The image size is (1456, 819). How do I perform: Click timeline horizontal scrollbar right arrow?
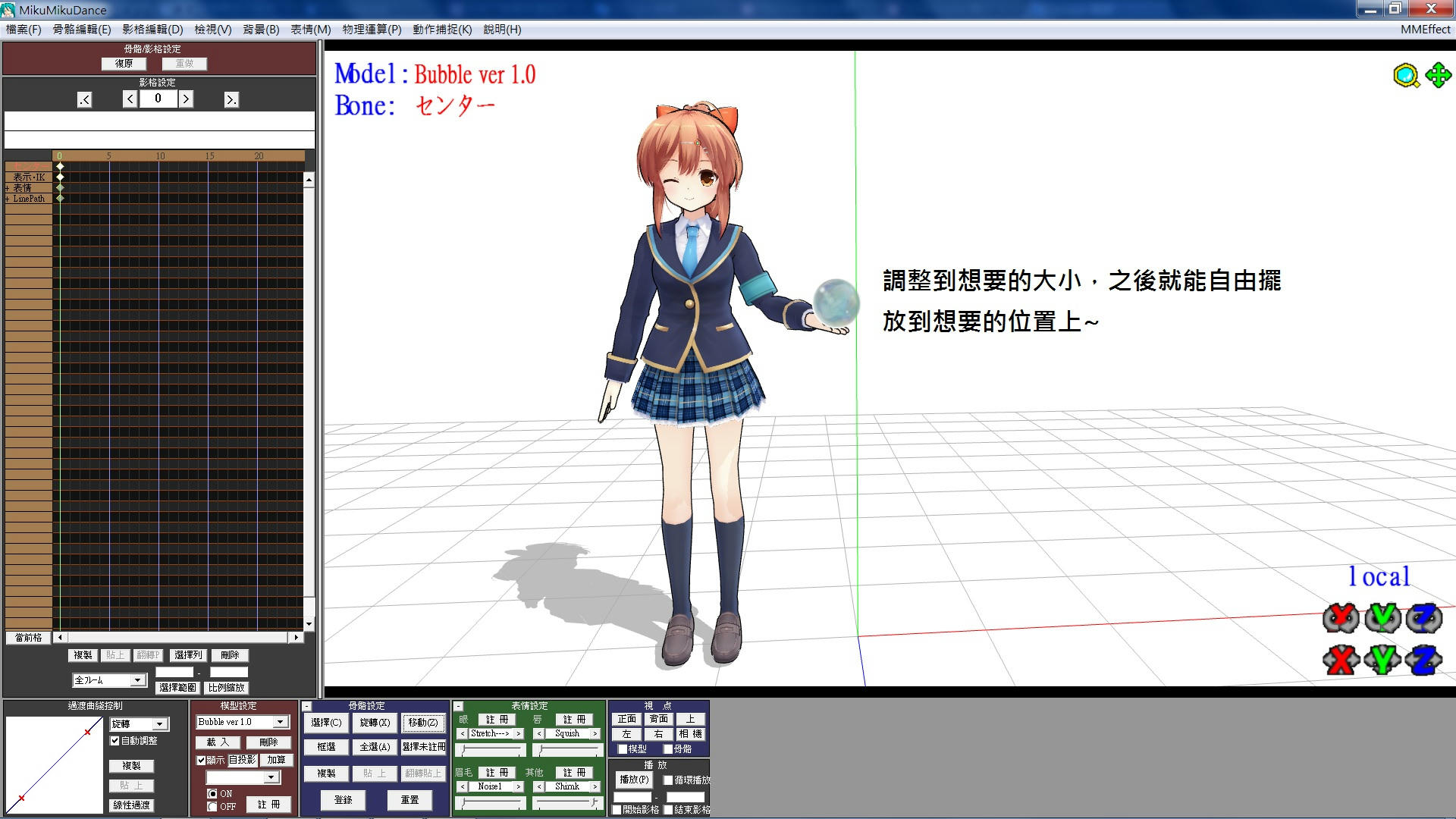297,637
